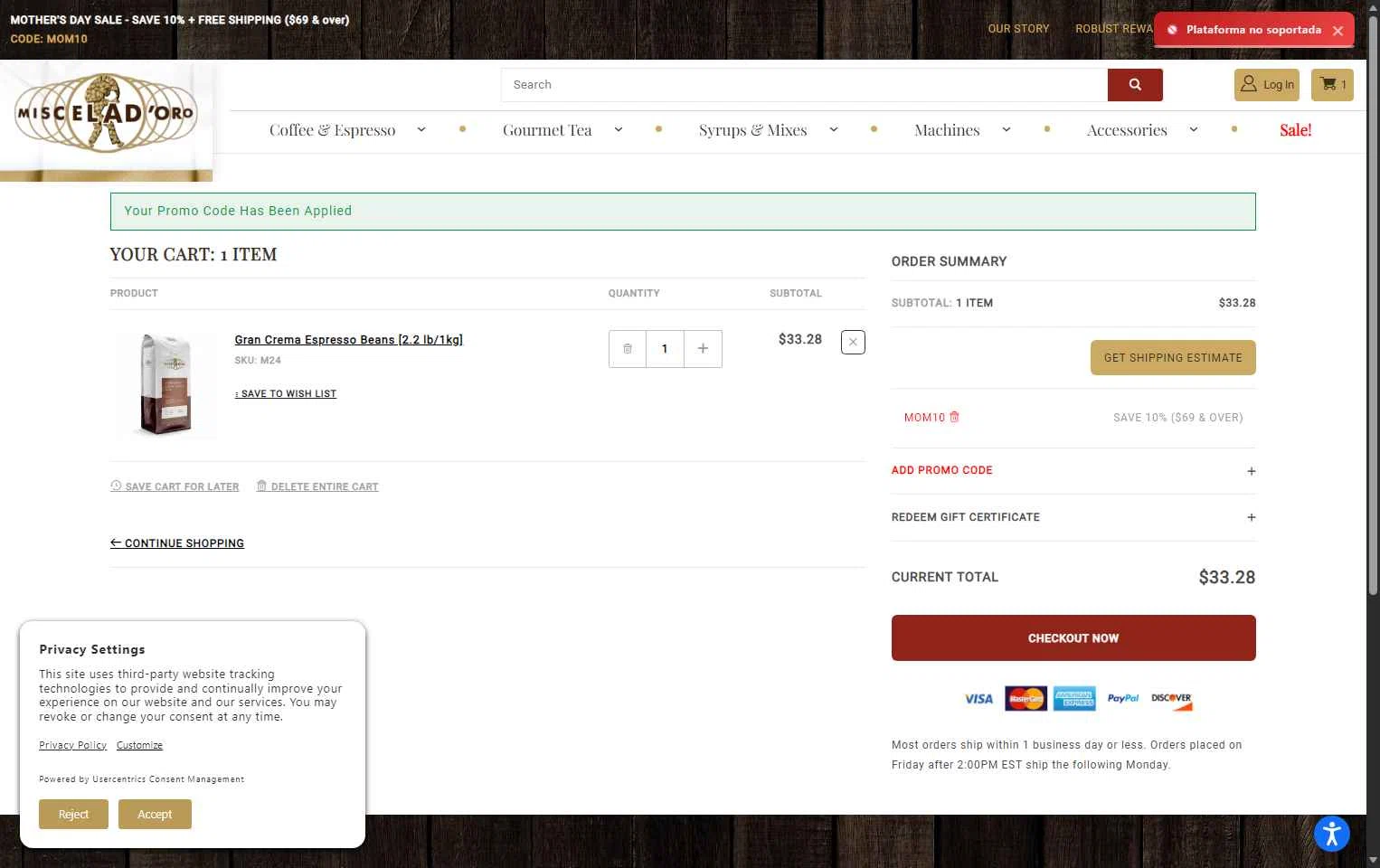This screenshot has width=1380, height=868.
Task: Open the Privacy Policy link
Action: coord(72,745)
